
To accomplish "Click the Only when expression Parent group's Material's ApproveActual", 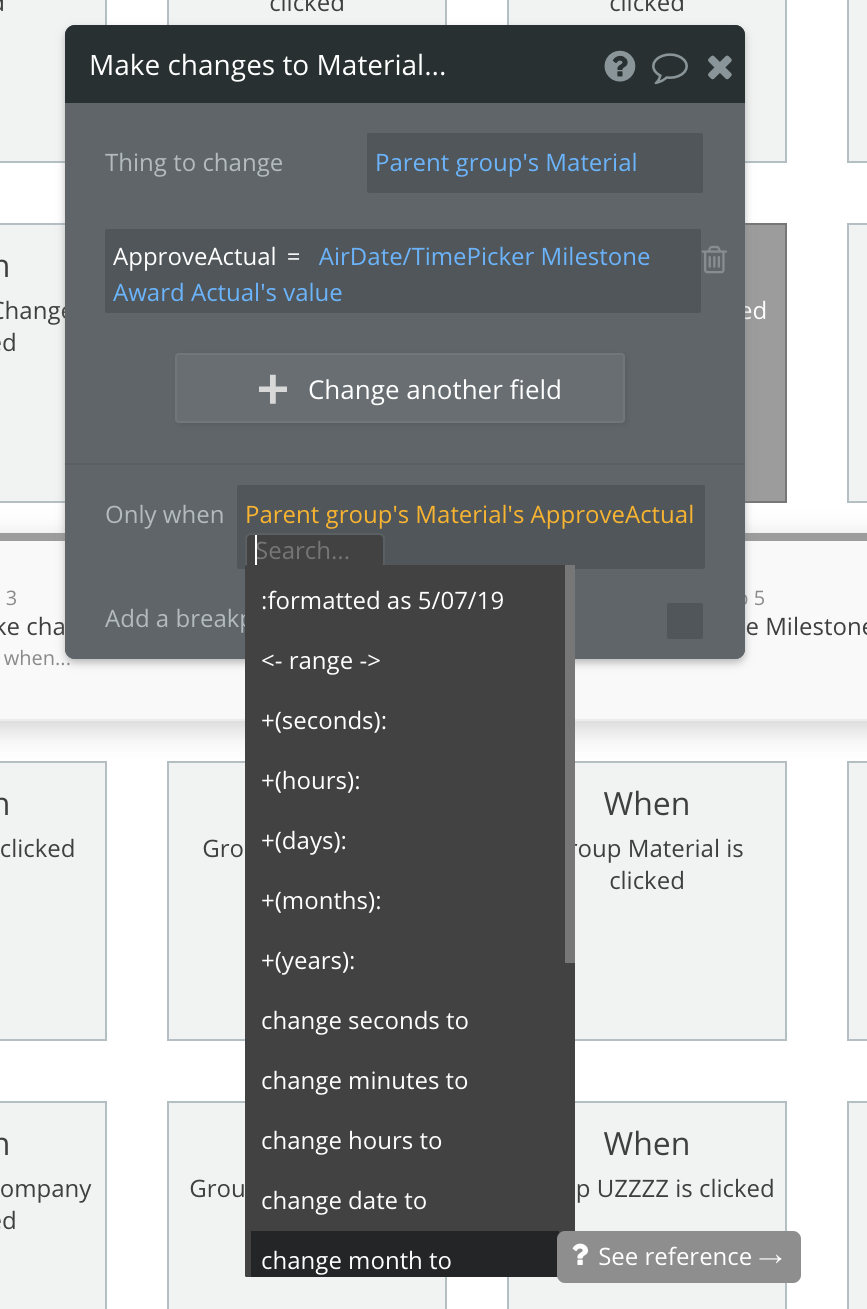I will pos(469,515).
